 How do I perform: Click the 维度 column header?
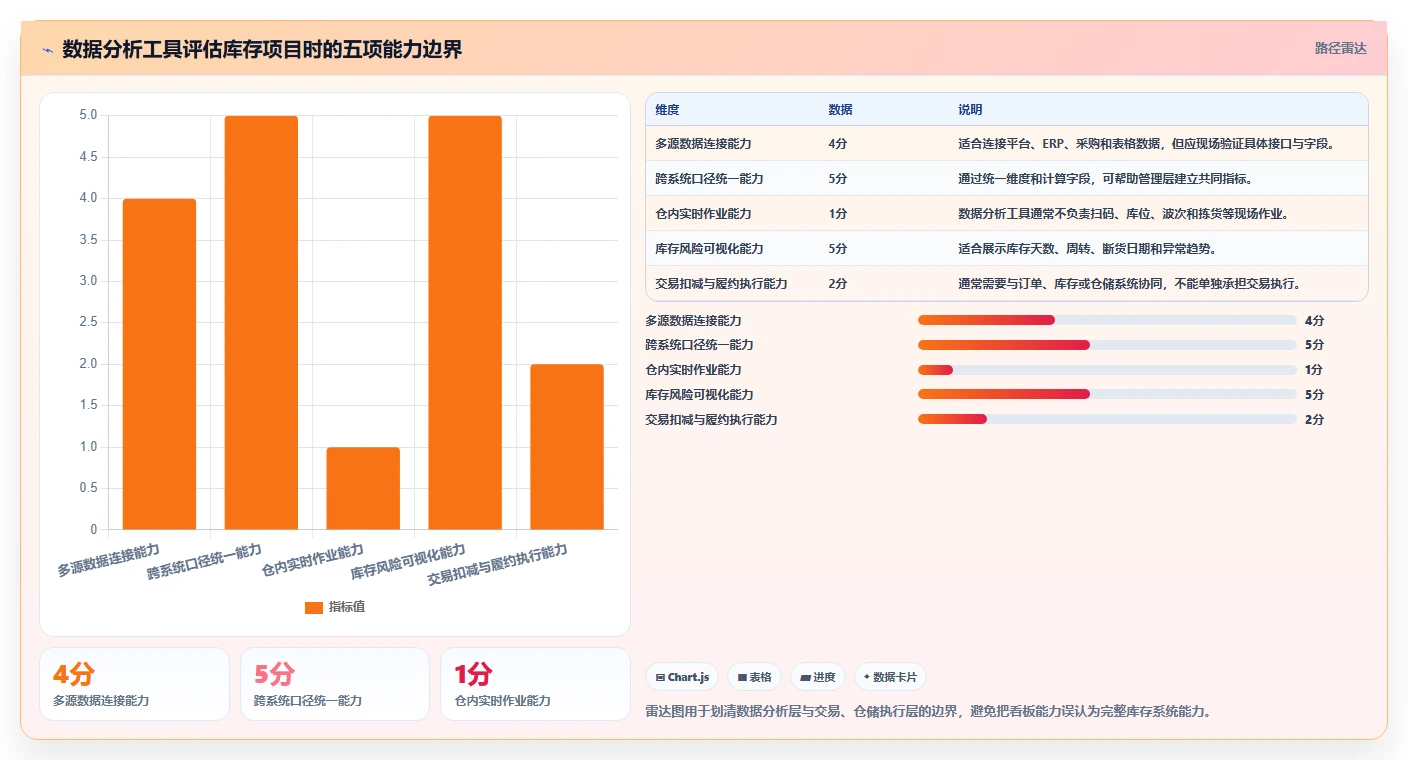[667, 110]
